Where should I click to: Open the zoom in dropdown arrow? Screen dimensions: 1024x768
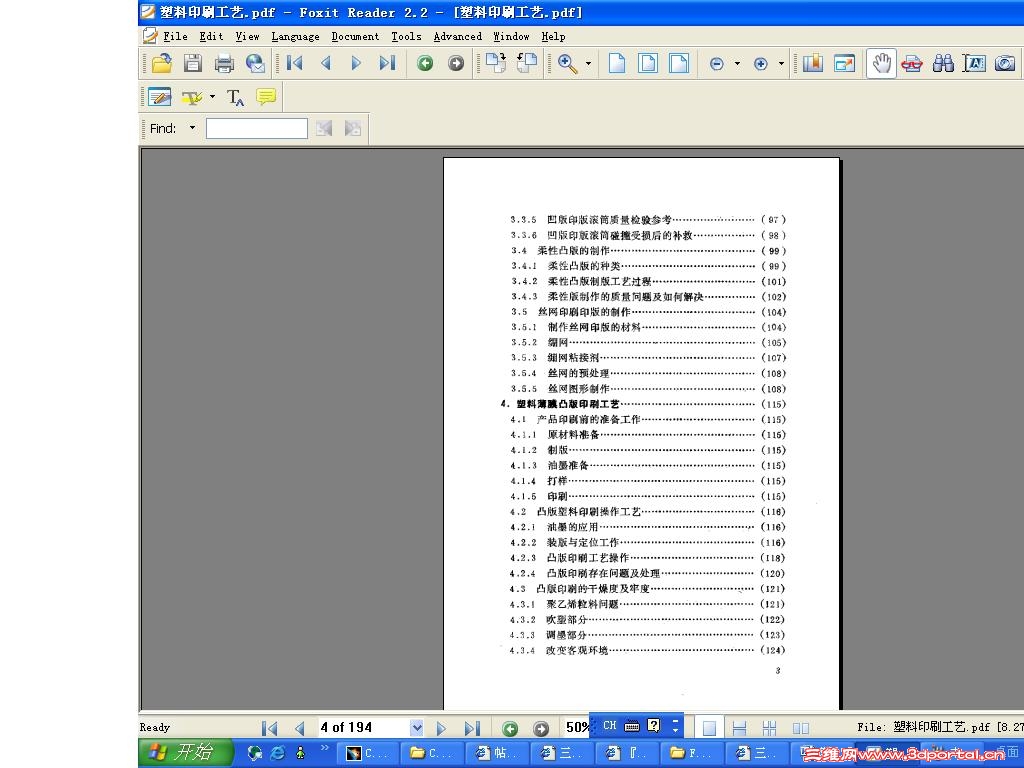tap(781, 63)
